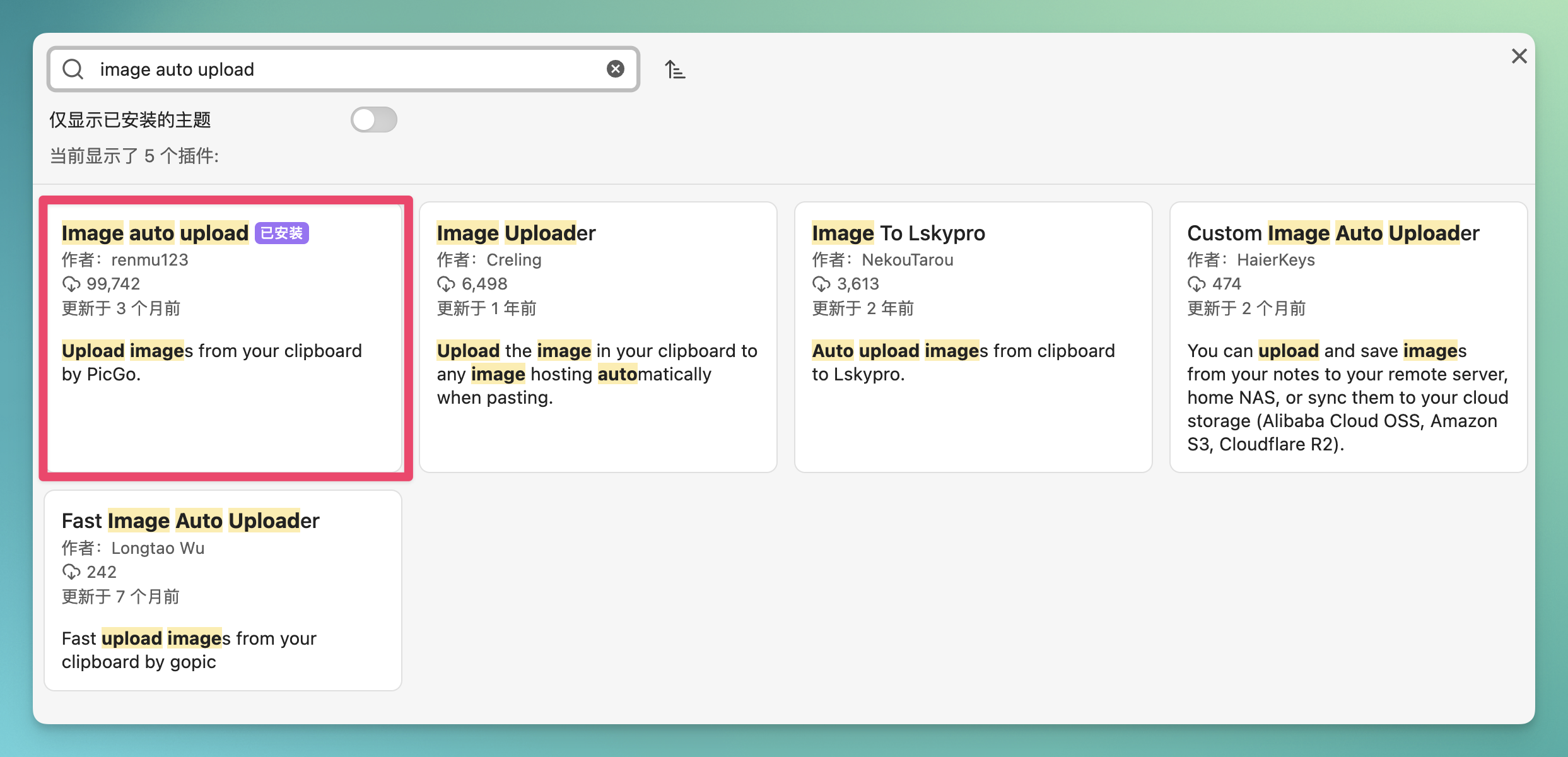Click download icon next to 474
Viewport: 1568px width, 757px height.
1196,285
